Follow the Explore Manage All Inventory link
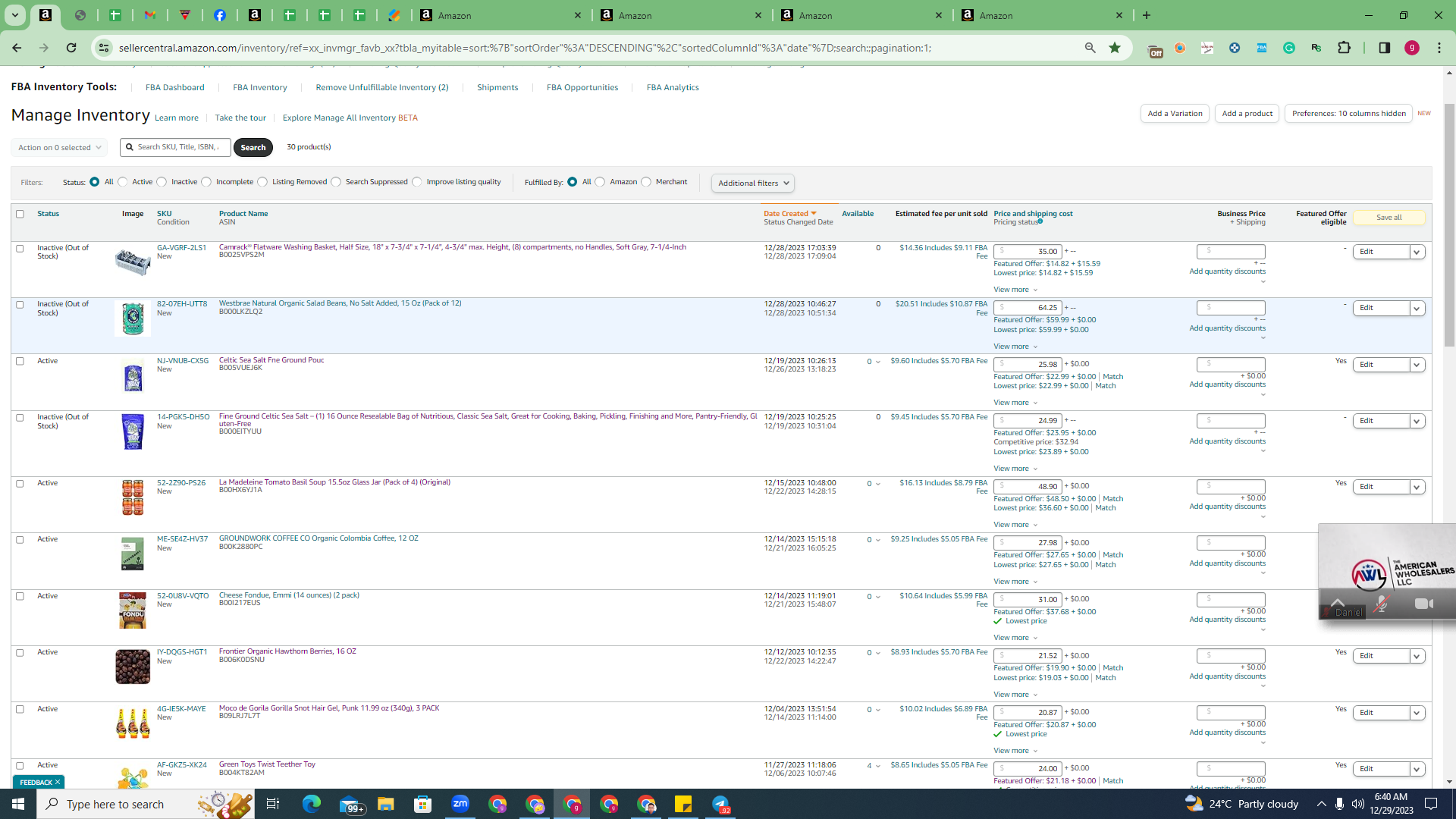The width and height of the screenshot is (1456, 819). [x=350, y=118]
